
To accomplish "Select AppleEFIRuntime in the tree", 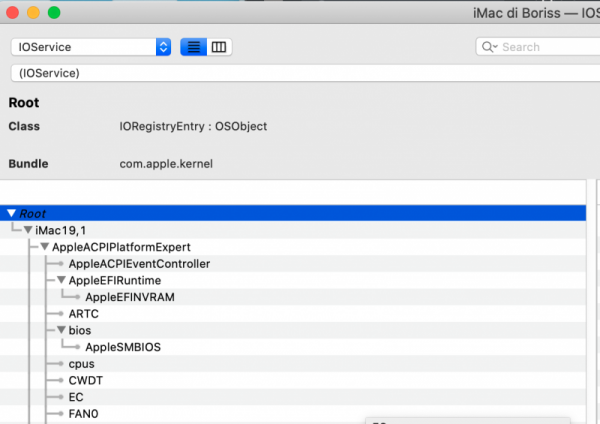I will pos(115,280).
